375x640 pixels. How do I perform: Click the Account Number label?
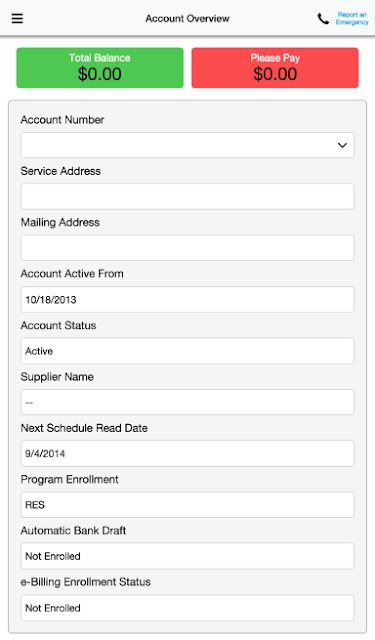[x=62, y=120]
